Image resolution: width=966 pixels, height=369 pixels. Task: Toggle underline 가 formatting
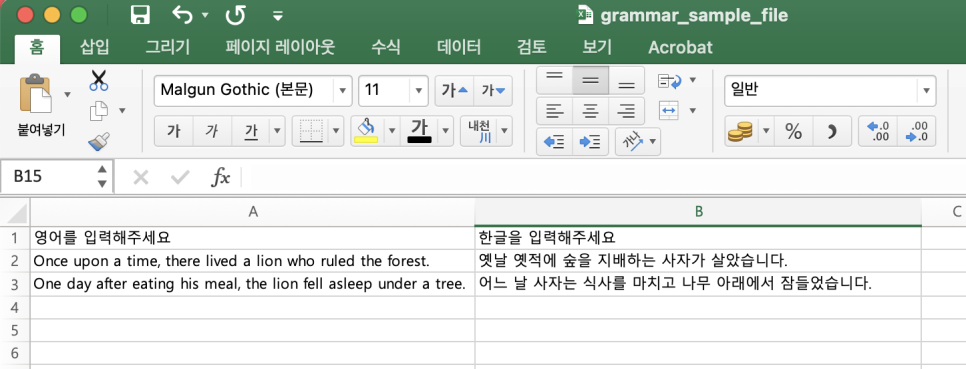[x=251, y=131]
